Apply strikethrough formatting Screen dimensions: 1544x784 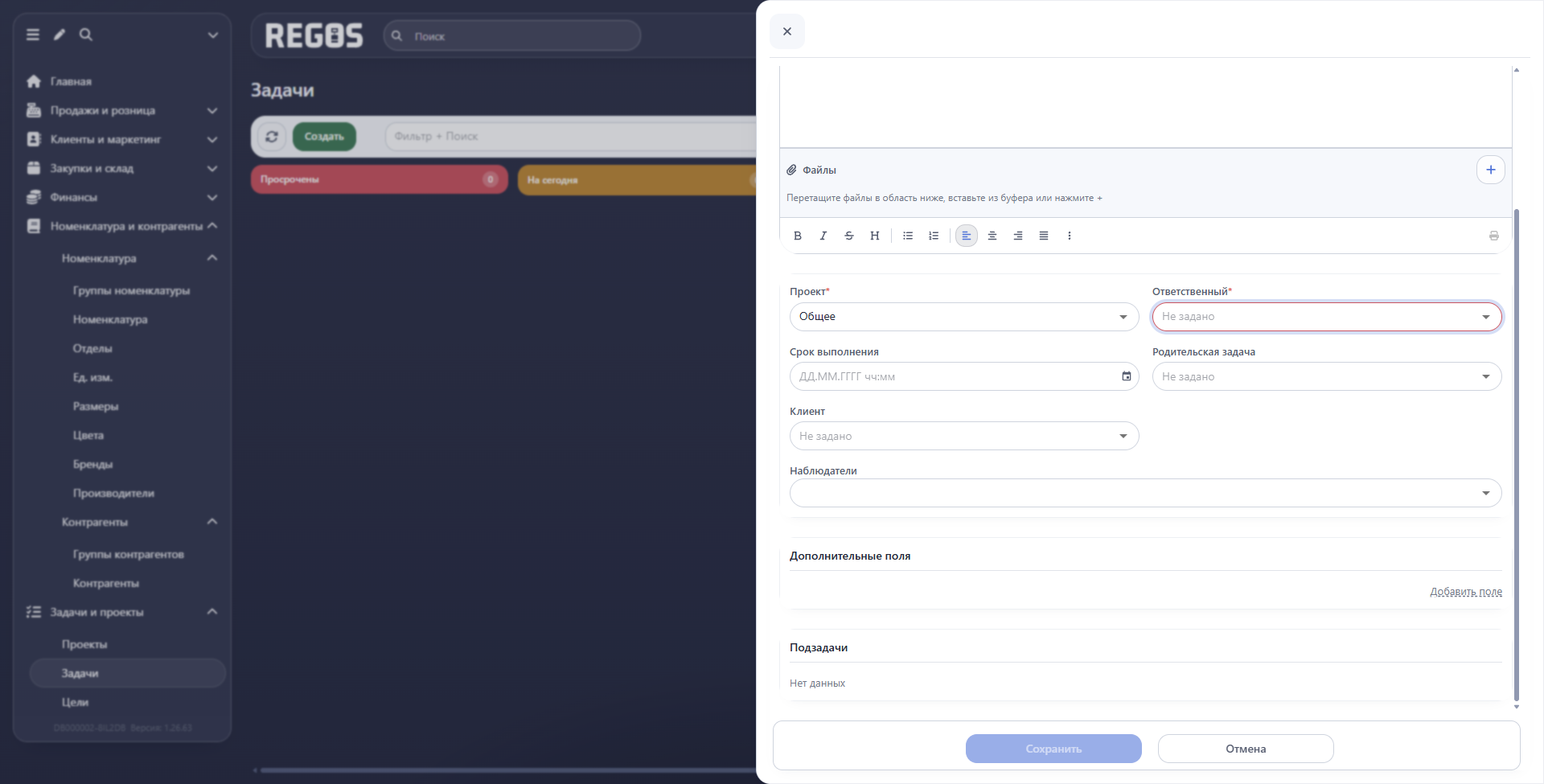point(849,236)
